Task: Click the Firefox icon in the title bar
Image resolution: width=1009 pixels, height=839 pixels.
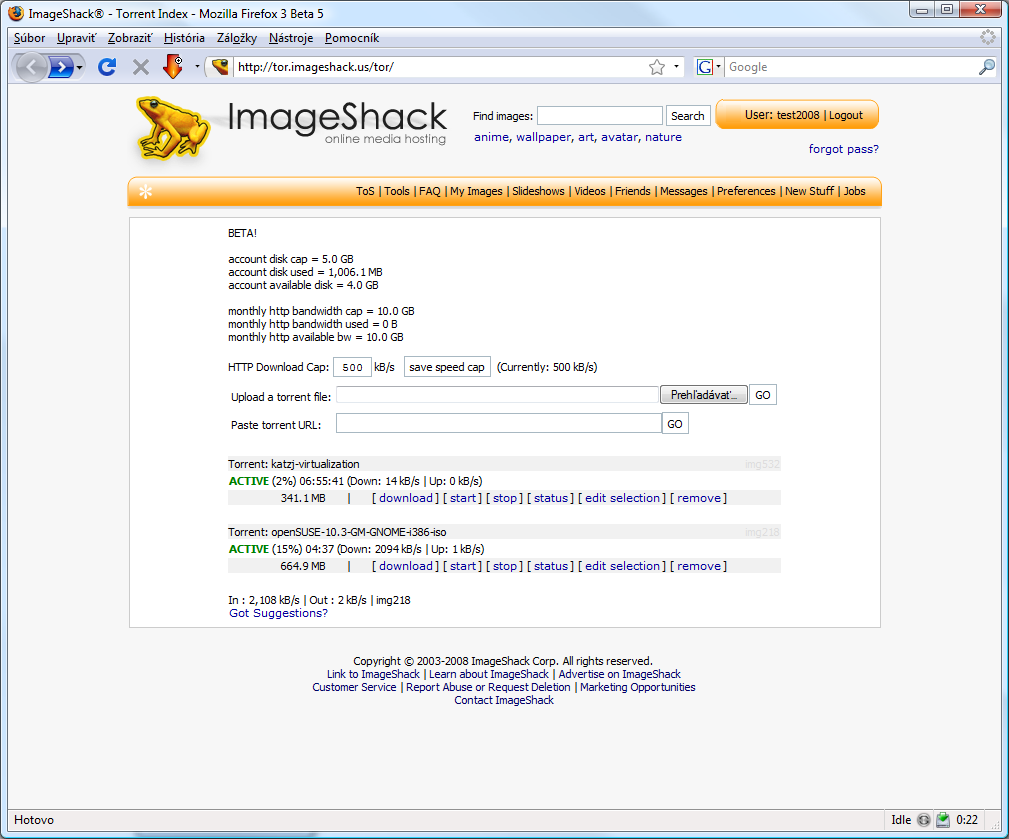Action: point(16,13)
